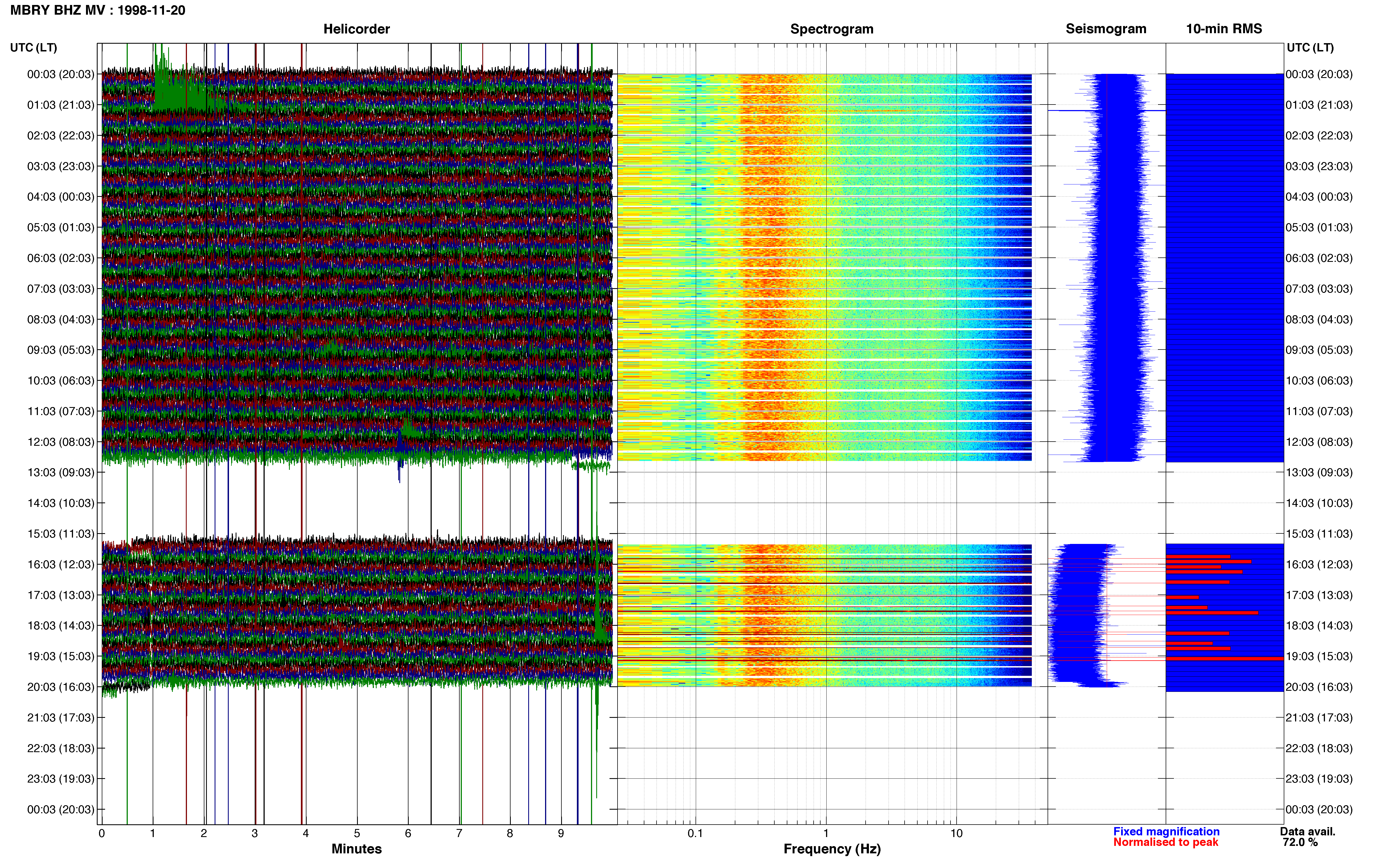Click left time label '14:03 (10:03)'
The height and width of the screenshot is (868, 1388).
pyautogui.click(x=60, y=503)
